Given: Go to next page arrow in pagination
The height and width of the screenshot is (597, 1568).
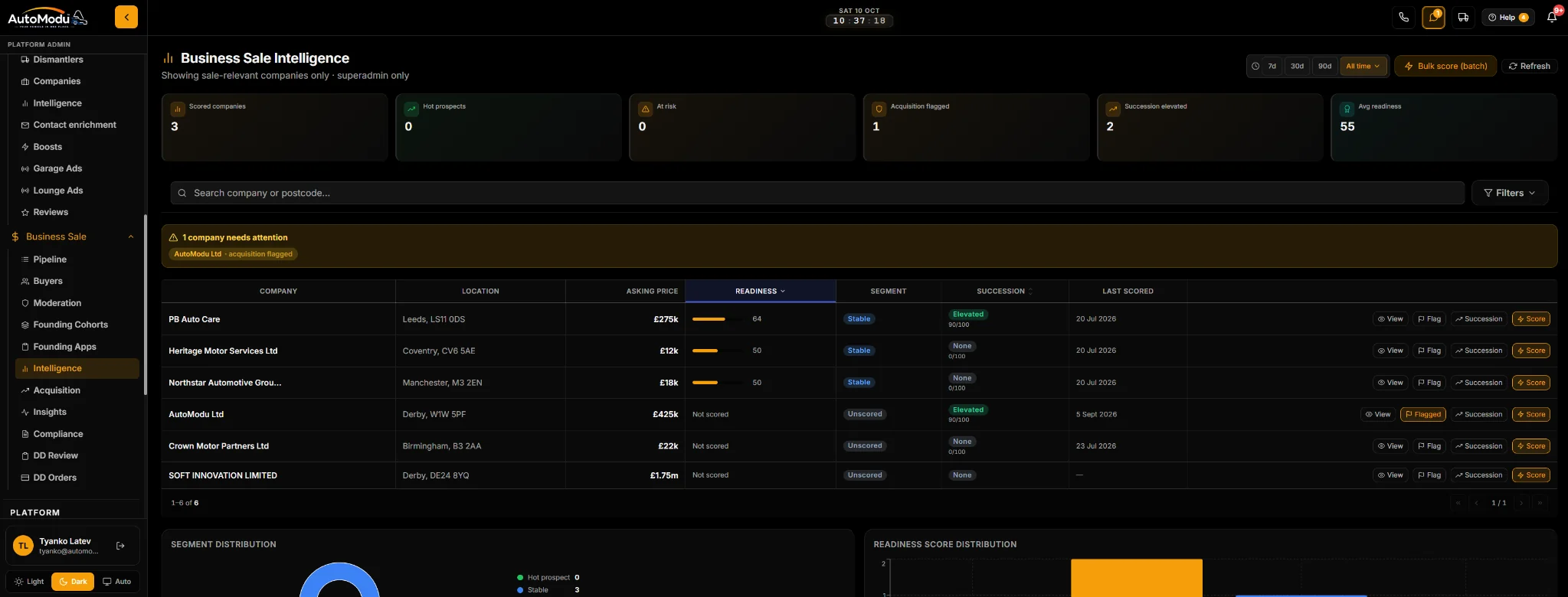Looking at the screenshot, I should pyautogui.click(x=1521, y=503).
